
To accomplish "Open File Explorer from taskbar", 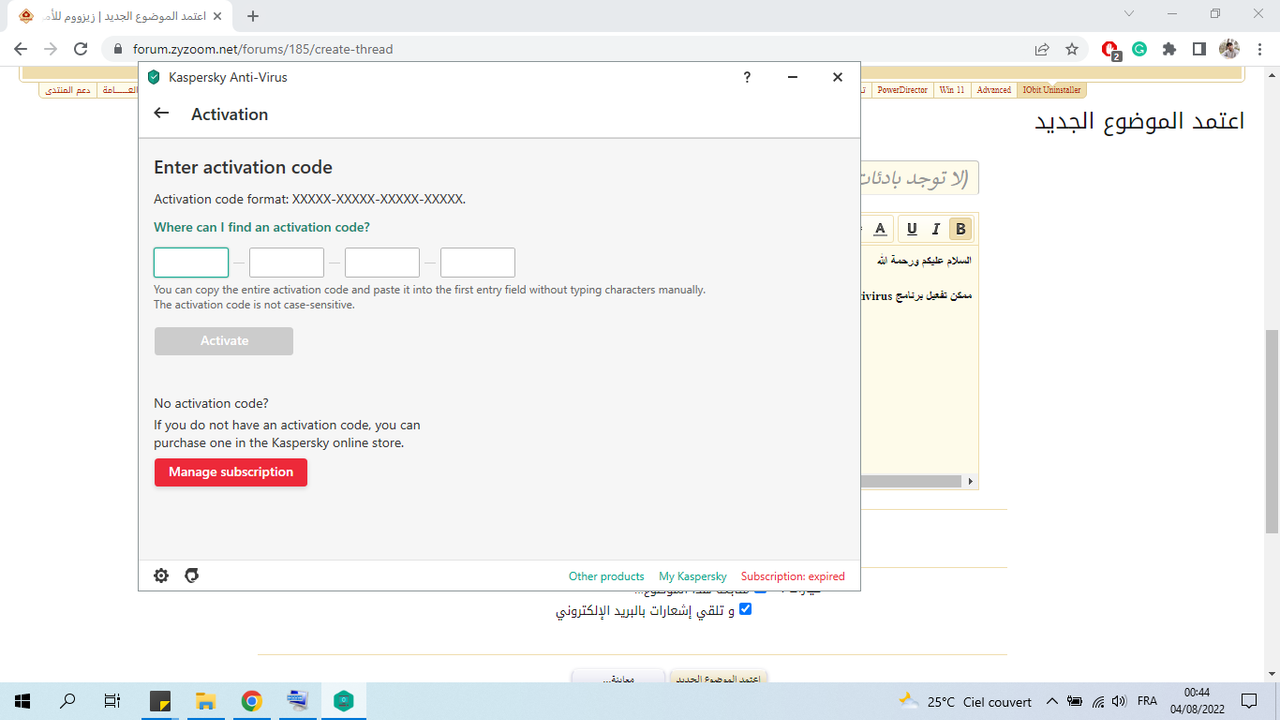I will tap(206, 701).
